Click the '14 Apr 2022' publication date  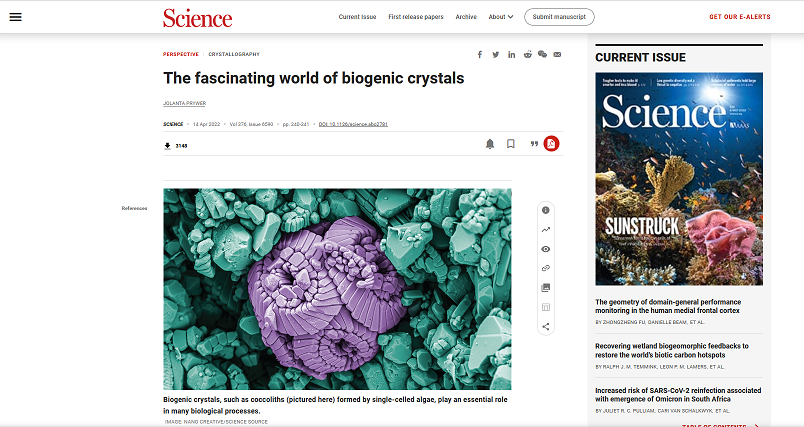pos(207,124)
